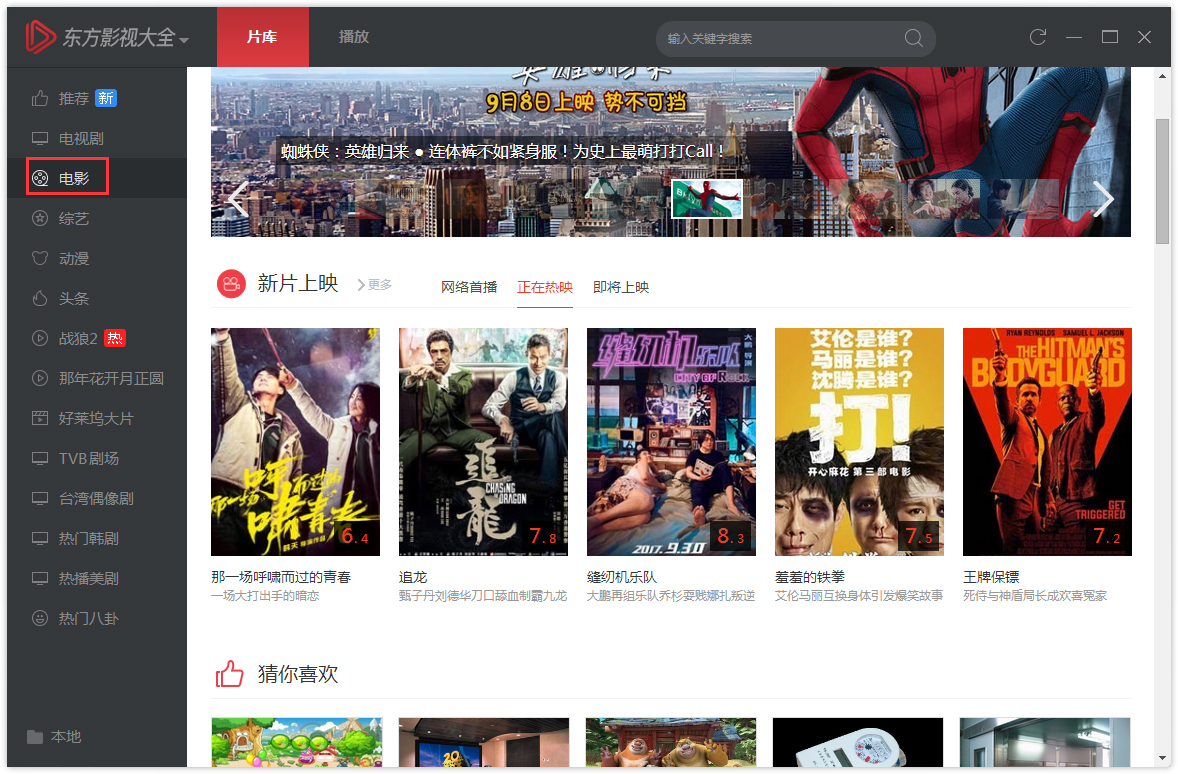Go to next banner slide arrow
This screenshot has height=774, width=1178.
pos(1102,199)
